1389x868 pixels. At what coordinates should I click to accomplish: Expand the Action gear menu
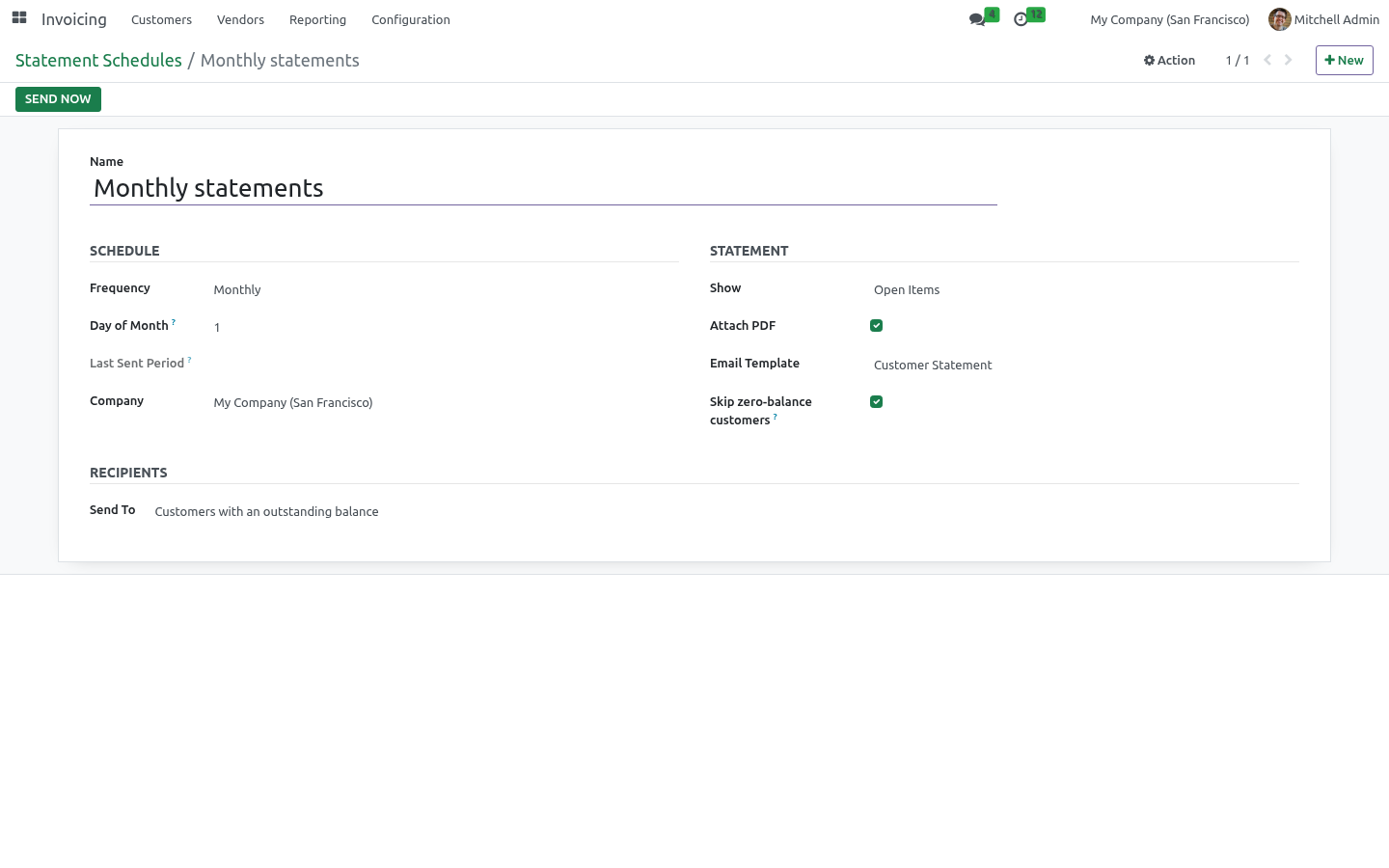click(1169, 60)
